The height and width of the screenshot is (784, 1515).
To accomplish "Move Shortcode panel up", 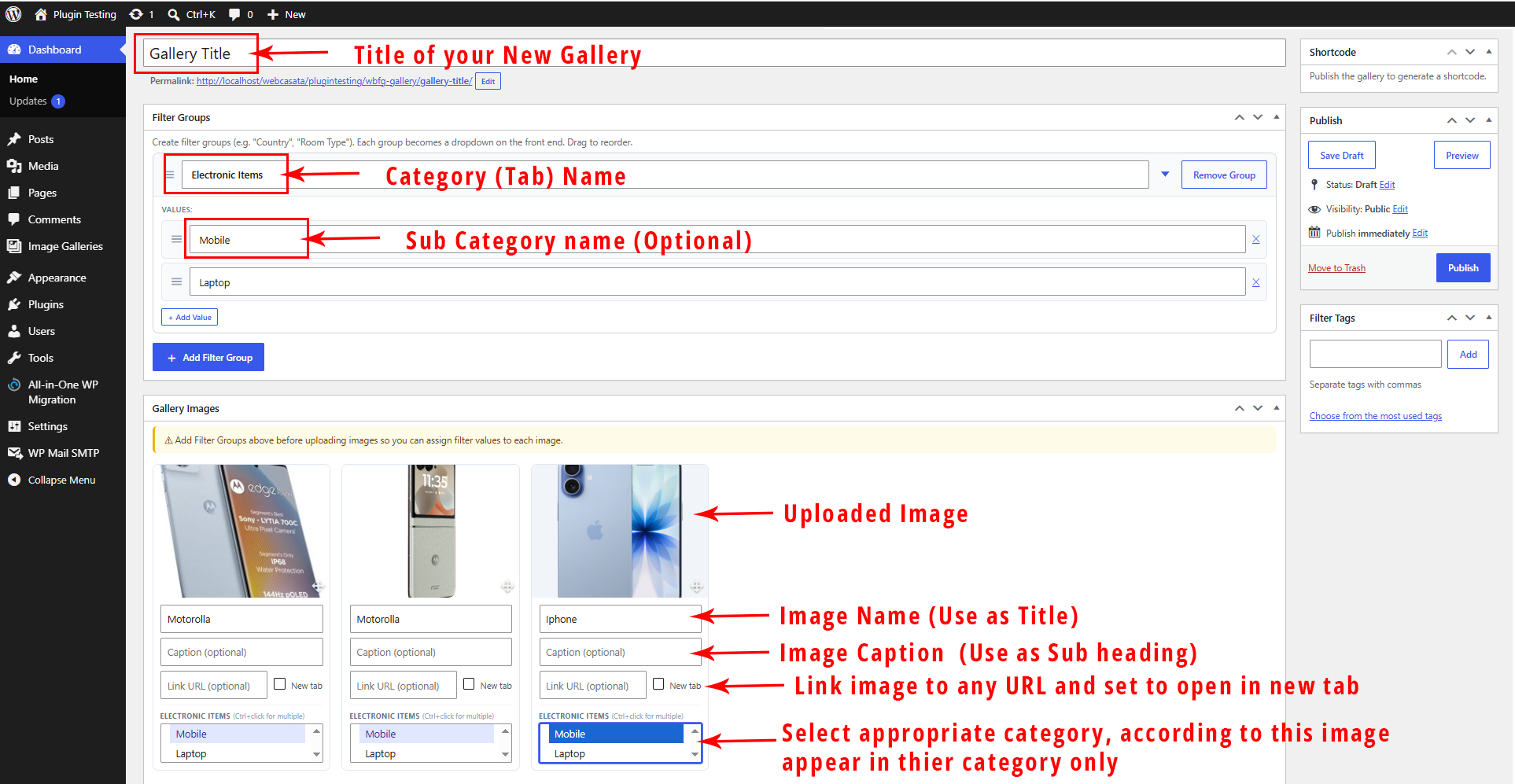I will (1451, 52).
